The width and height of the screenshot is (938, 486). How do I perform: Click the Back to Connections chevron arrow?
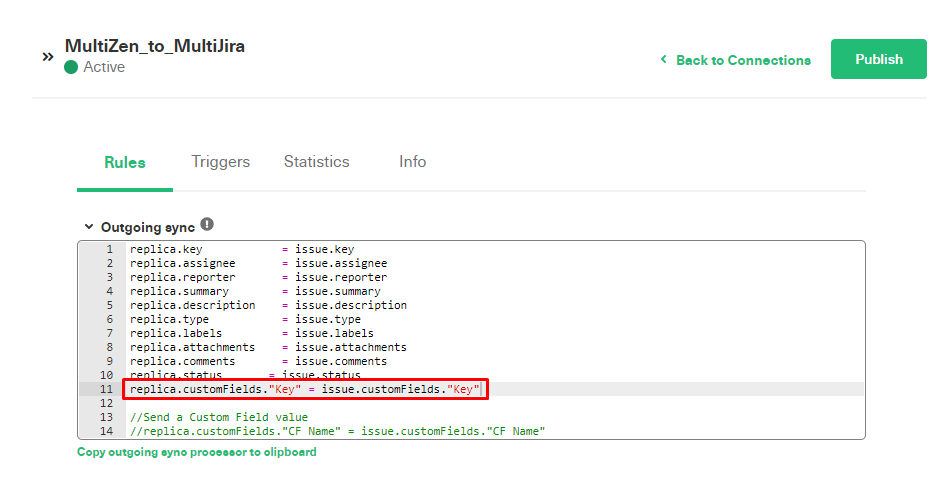(663, 59)
